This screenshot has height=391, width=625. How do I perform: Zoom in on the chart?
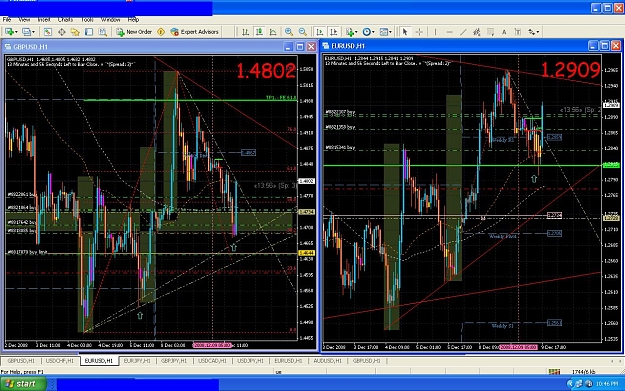289,32
